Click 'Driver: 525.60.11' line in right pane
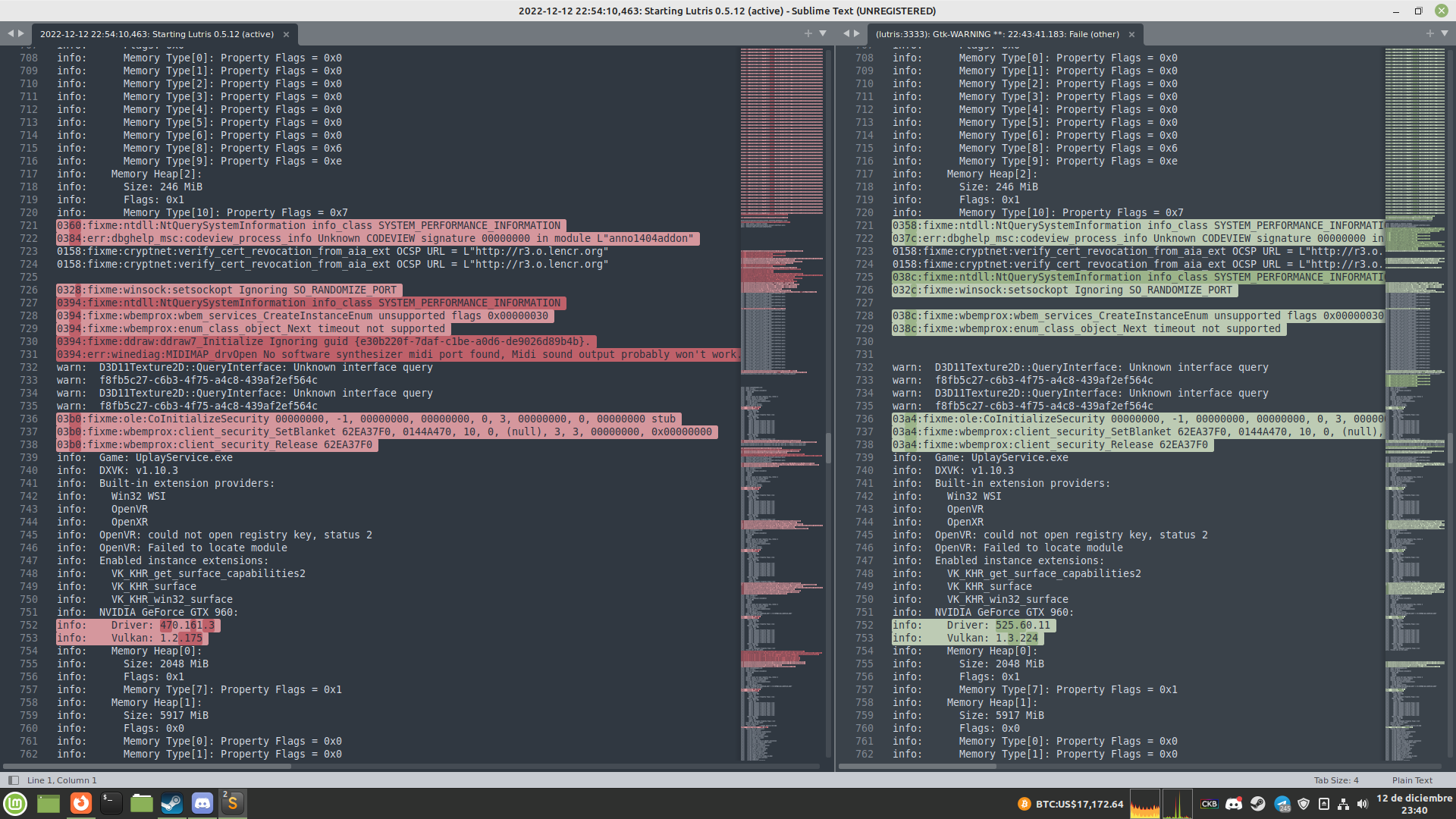Viewport: 1456px width, 819px height. pyautogui.click(x=974, y=626)
